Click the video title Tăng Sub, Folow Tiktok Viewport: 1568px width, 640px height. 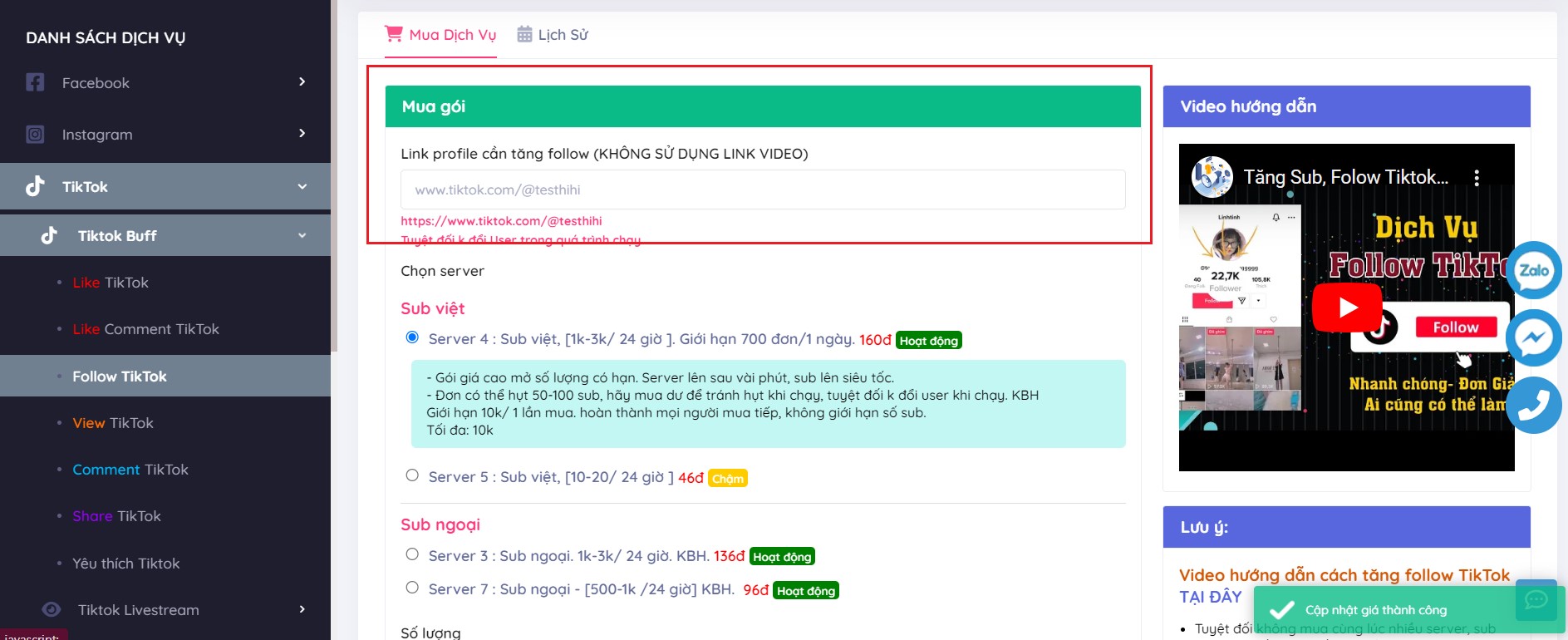click(1346, 177)
